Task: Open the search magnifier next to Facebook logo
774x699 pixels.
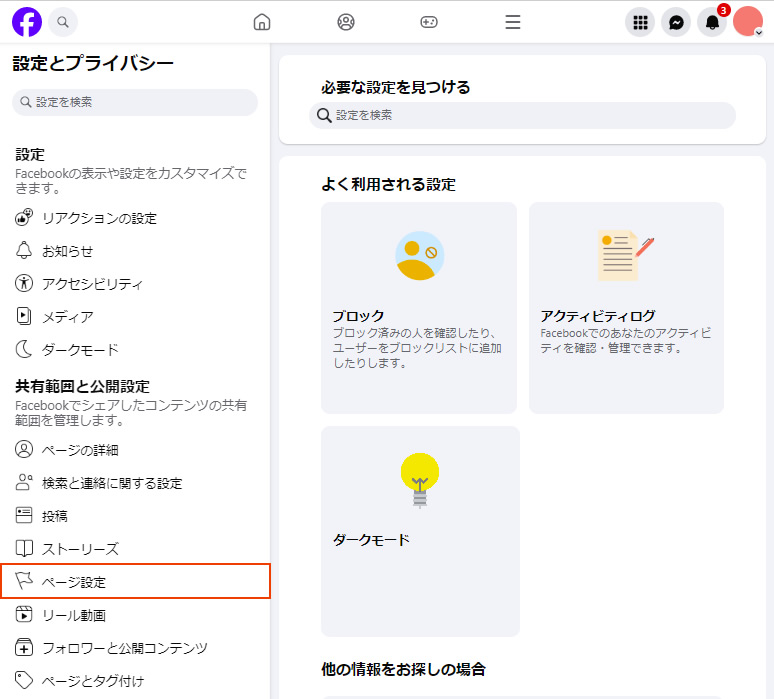Action: pos(63,22)
